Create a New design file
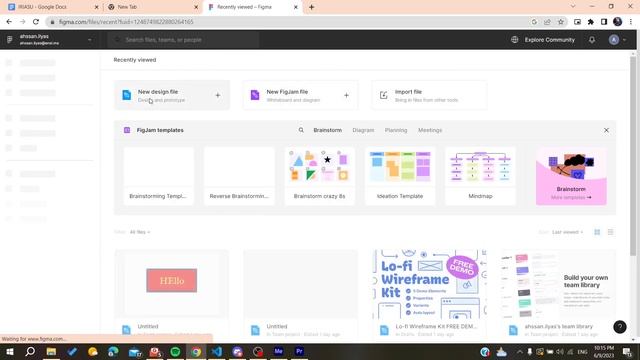Screen dimensions: 640x360 coord(172,95)
